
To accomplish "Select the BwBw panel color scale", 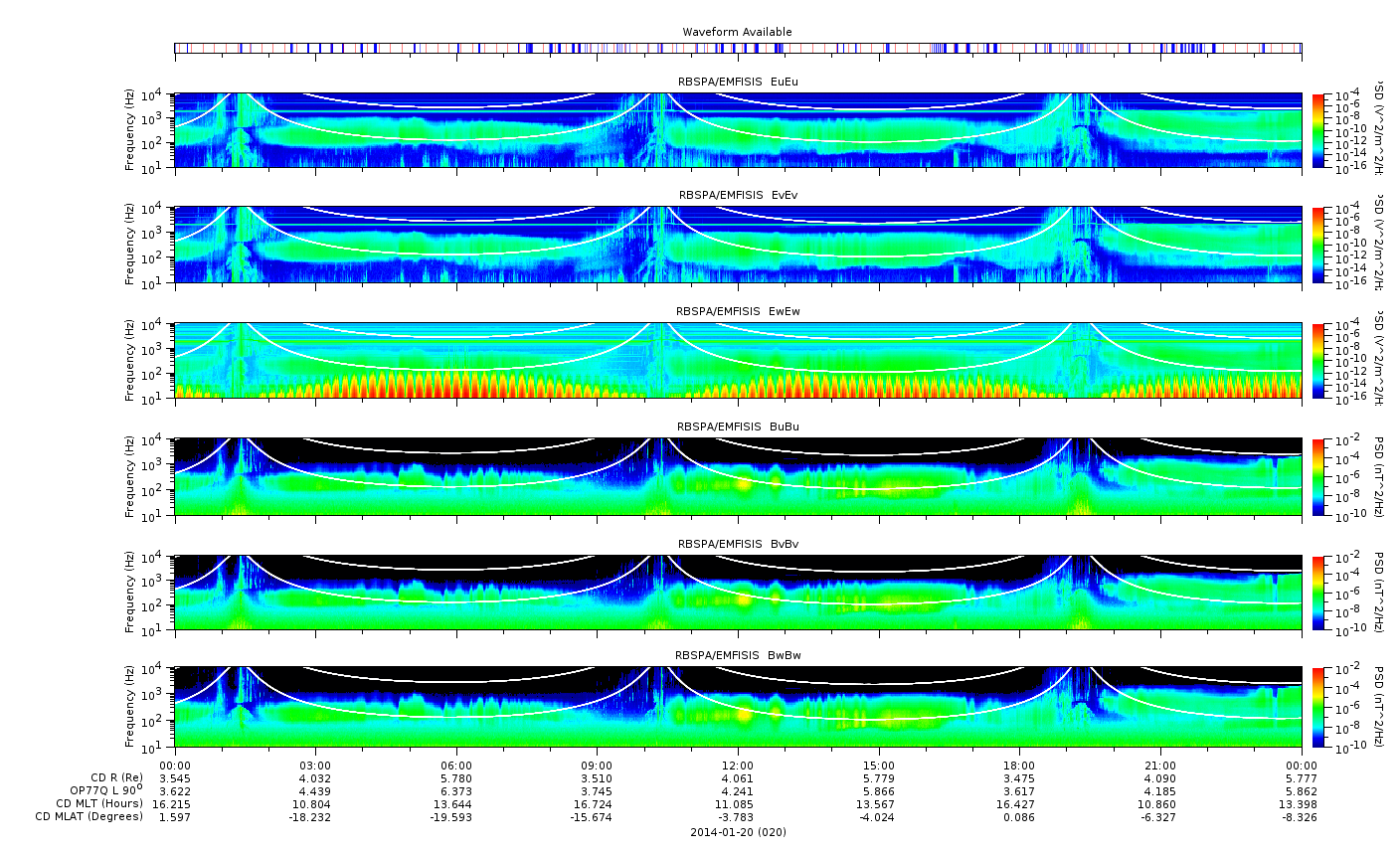I will coord(1318,707).
